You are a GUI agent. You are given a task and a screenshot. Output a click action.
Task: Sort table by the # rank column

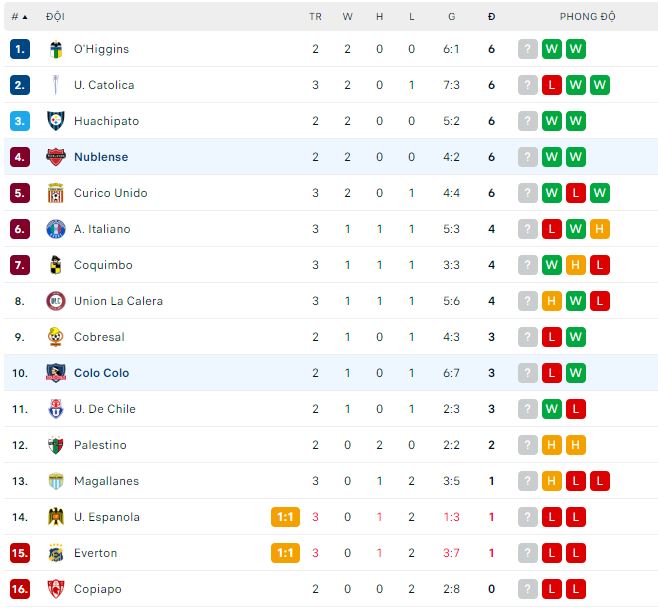tap(19, 17)
